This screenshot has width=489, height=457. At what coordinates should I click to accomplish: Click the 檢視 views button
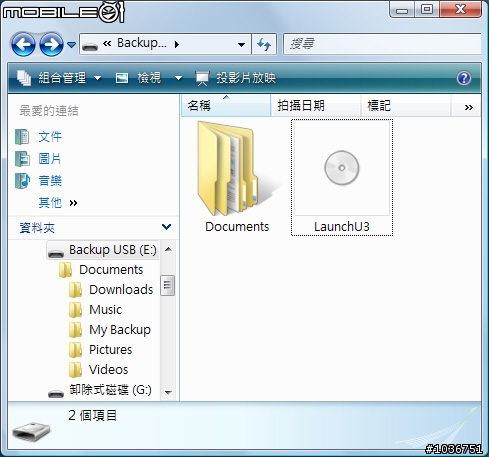(138, 78)
